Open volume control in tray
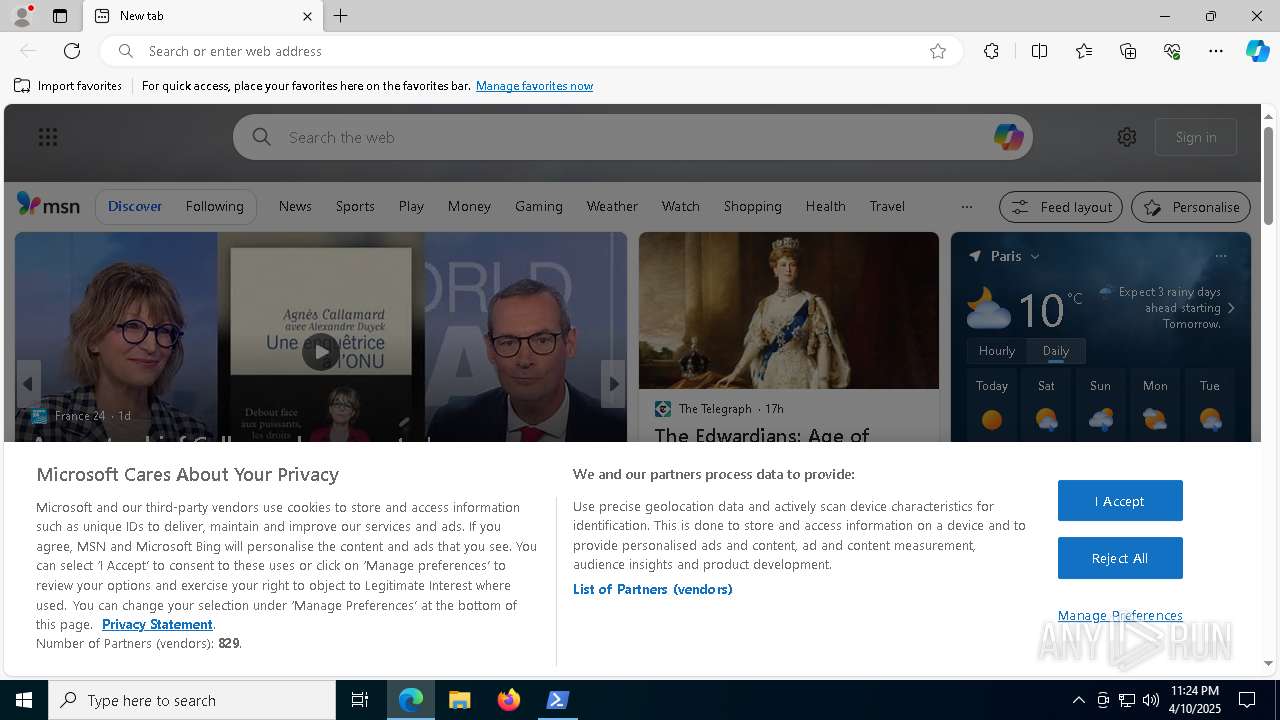The image size is (1280, 720). click(x=1150, y=700)
